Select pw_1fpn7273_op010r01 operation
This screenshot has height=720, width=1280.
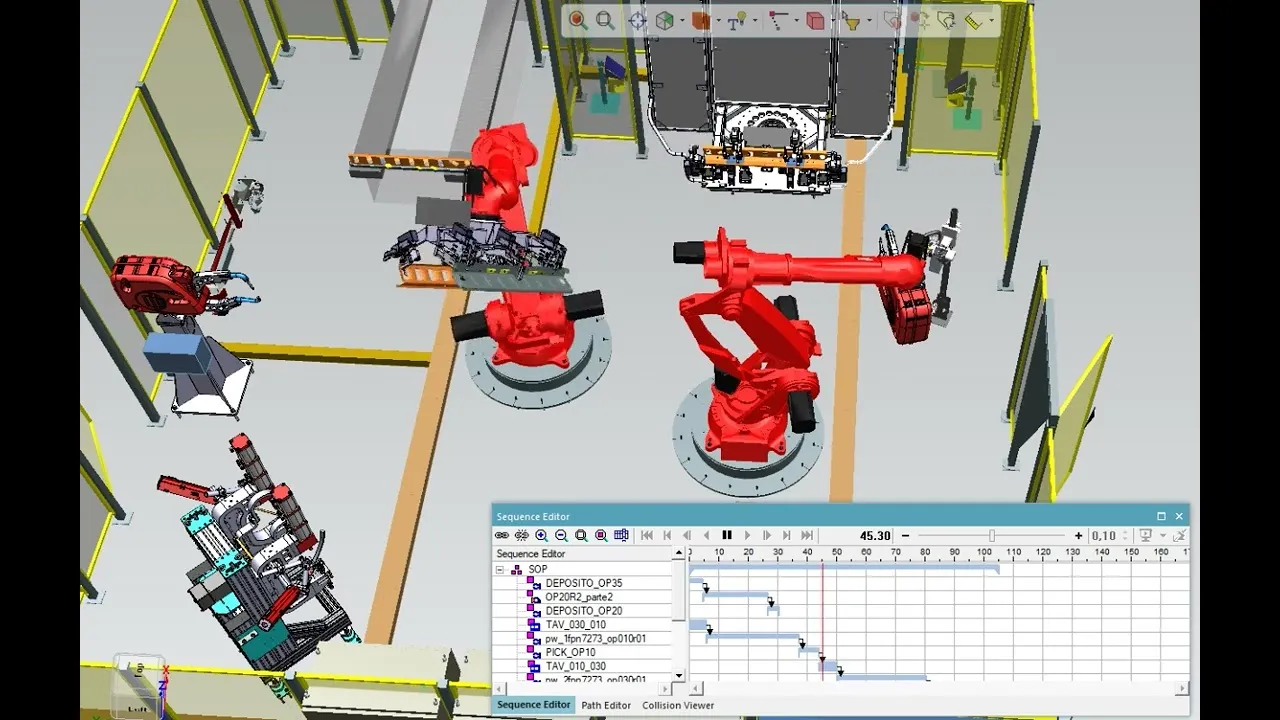tap(596, 639)
